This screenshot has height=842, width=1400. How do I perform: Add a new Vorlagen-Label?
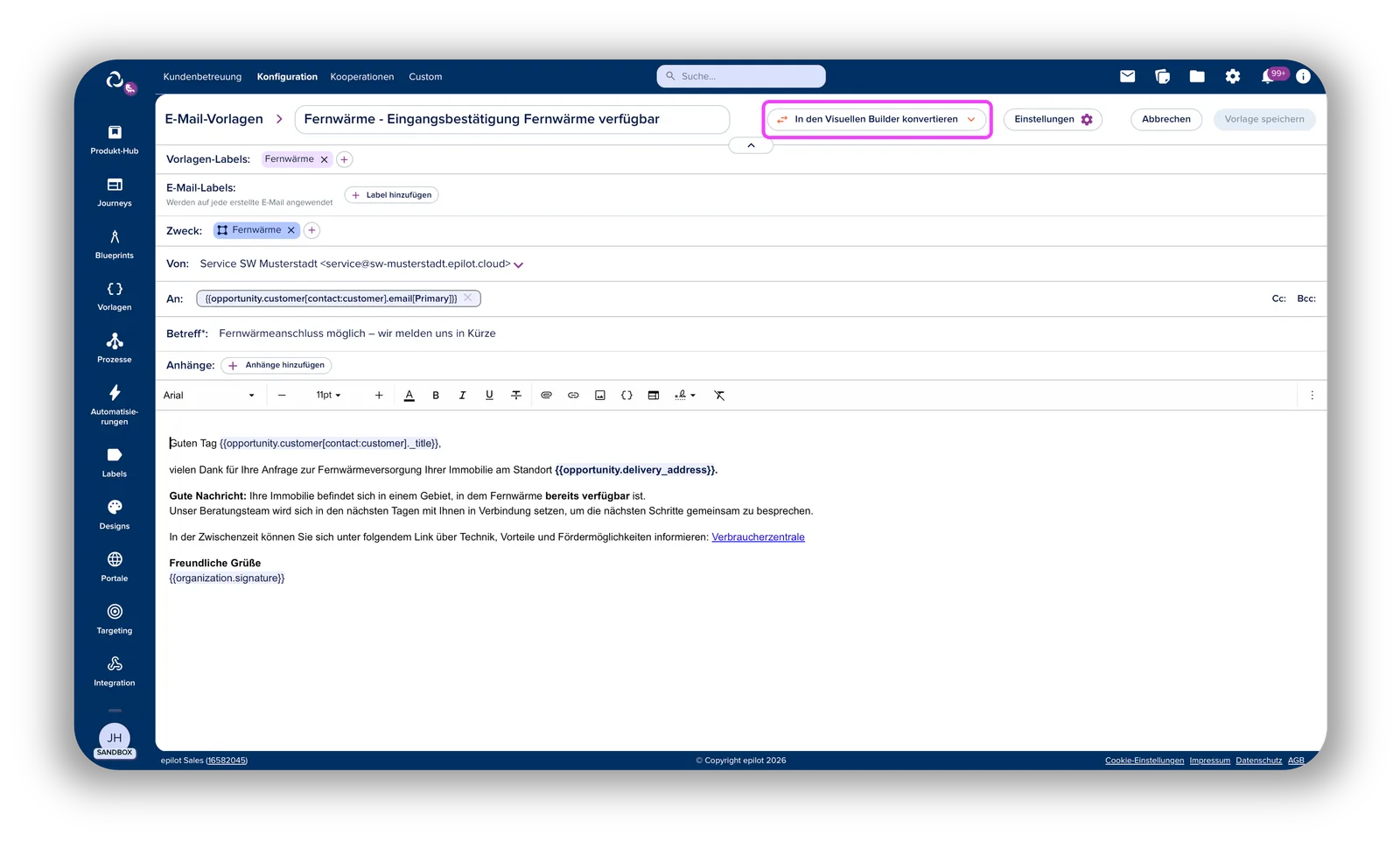[x=345, y=159]
